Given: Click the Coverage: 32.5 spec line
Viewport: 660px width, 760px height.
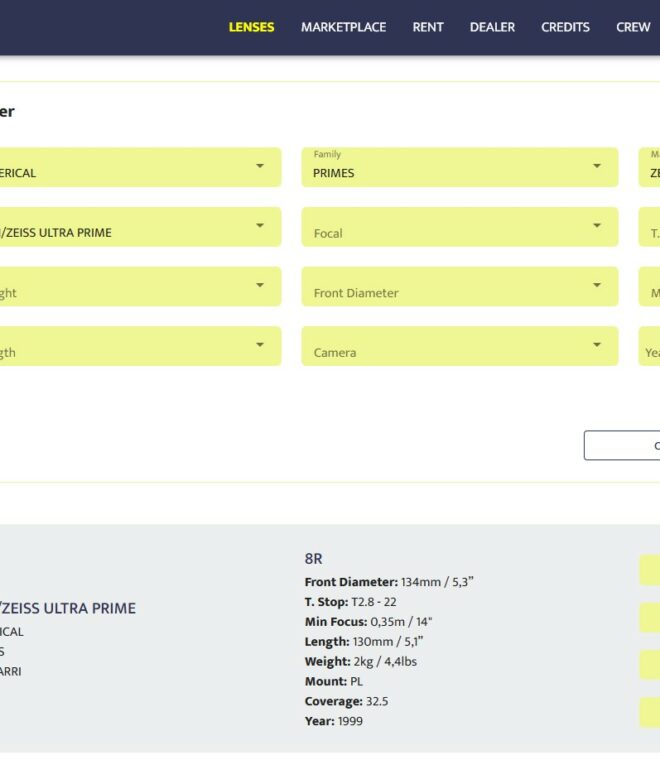Looking at the screenshot, I should pyautogui.click(x=346, y=701).
